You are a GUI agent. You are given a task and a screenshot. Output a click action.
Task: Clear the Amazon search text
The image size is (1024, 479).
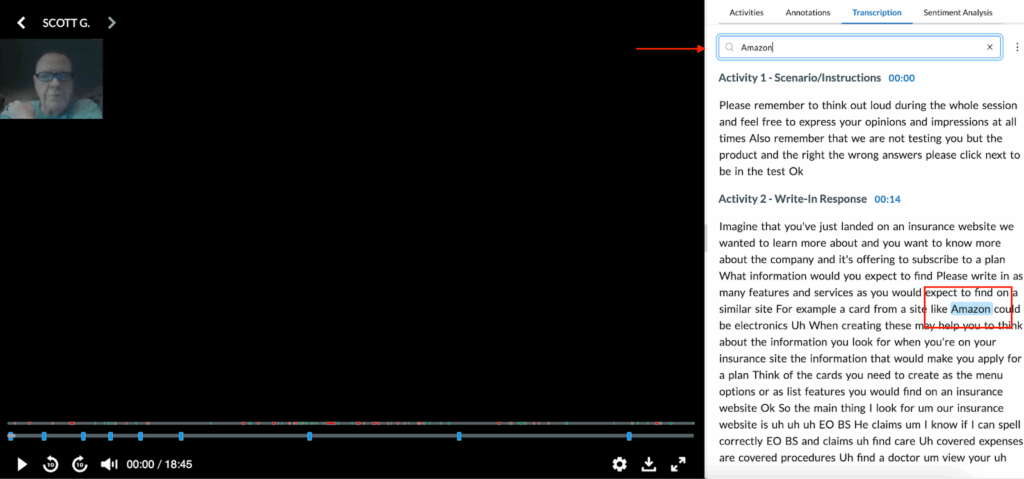pyautogui.click(x=990, y=47)
